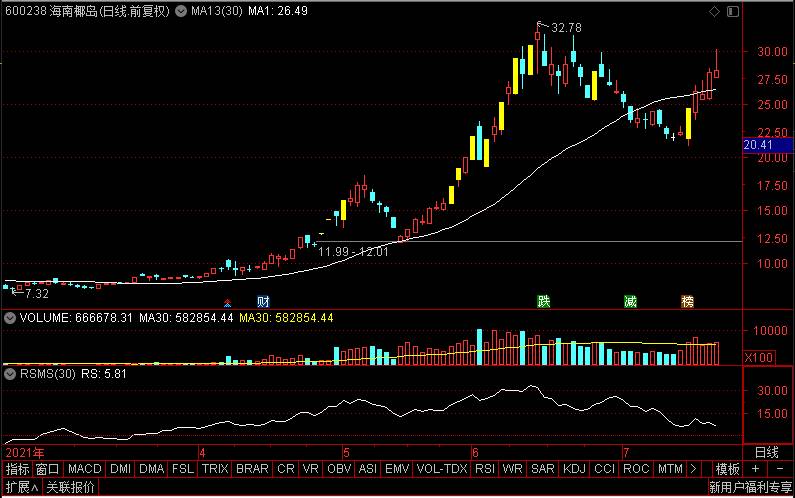
Task: Click the MA13(30) indicator label
Action: 216,11
